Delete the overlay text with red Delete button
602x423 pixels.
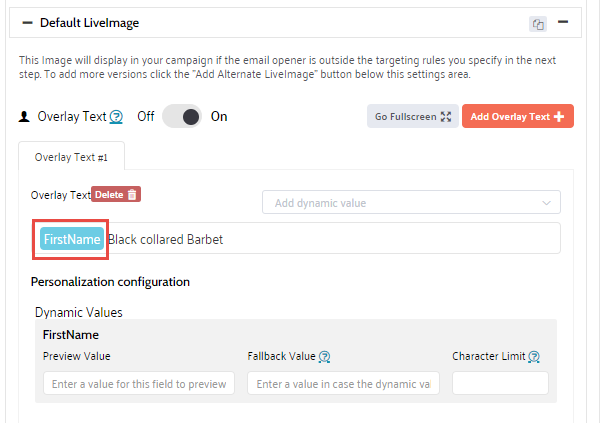pyautogui.click(x=117, y=194)
